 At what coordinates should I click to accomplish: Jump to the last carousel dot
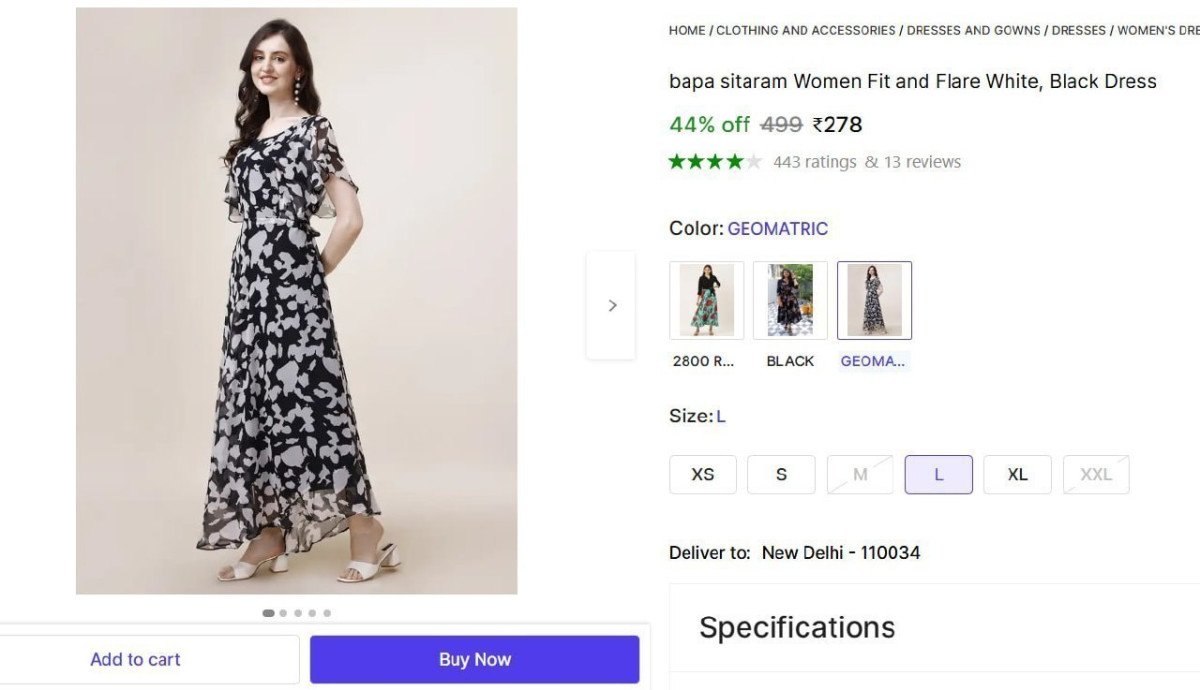point(327,613)
